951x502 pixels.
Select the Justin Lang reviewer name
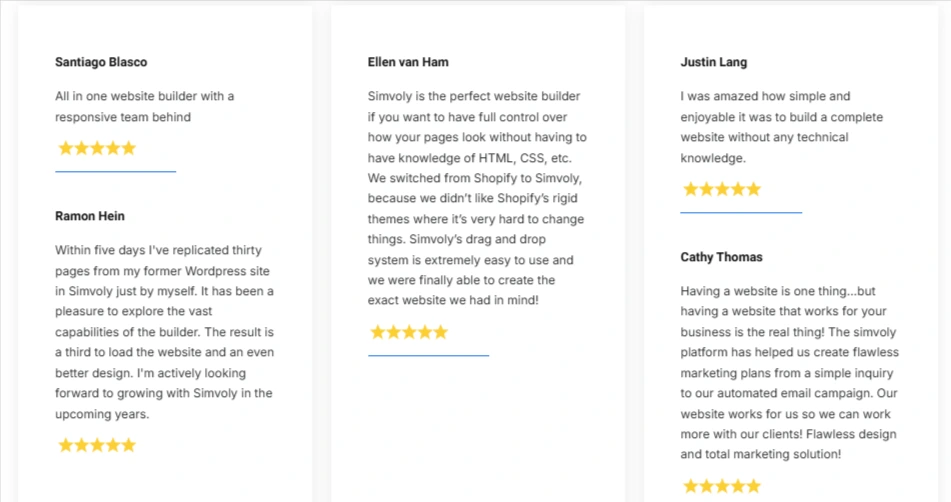(714, 62)
